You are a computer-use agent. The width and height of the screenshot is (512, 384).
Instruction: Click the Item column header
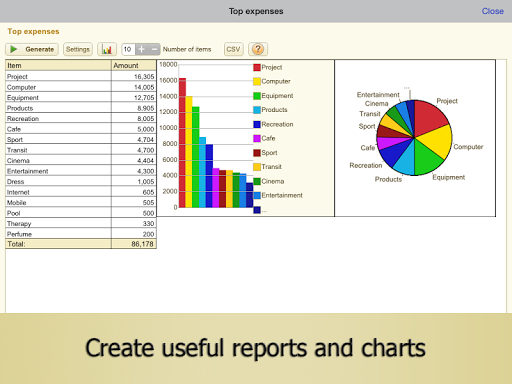click(58, 65)
